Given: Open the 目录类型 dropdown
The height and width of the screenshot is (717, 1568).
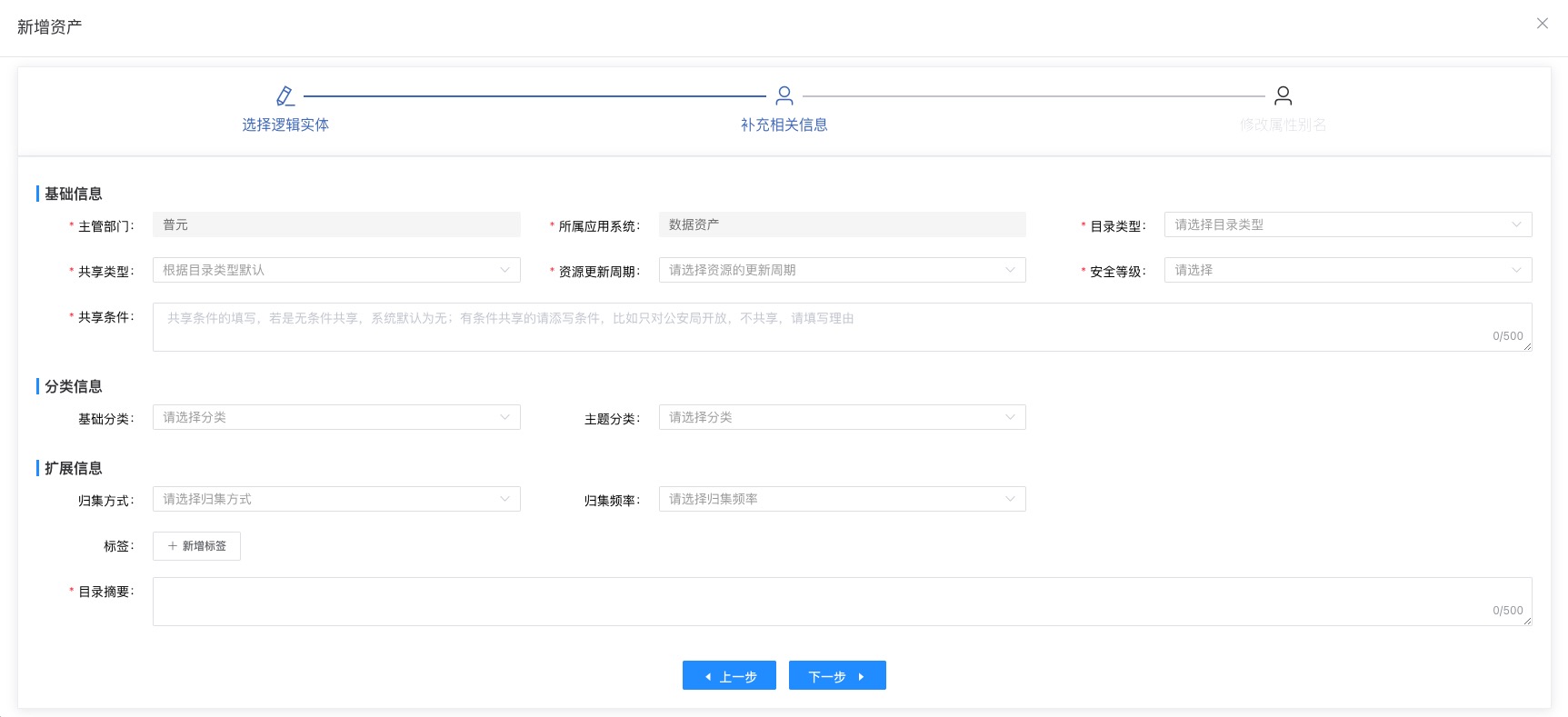Looking at the screenshot, I should tap(1348, 224).
